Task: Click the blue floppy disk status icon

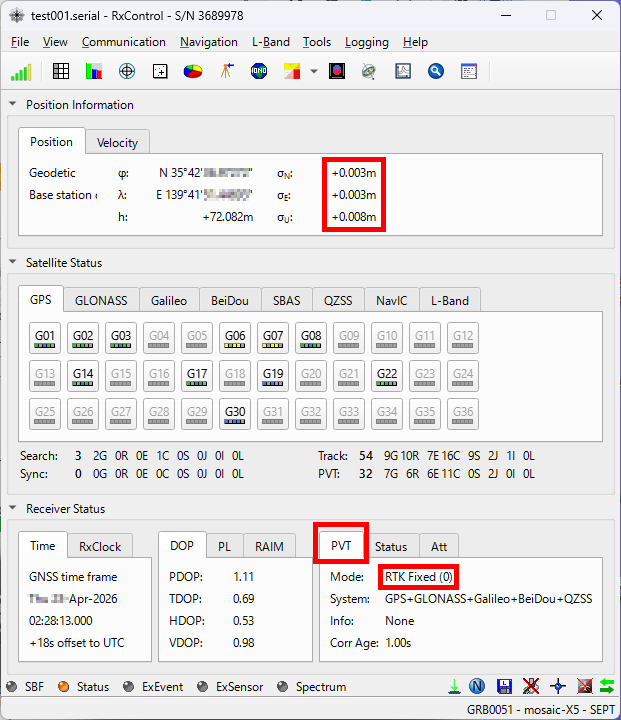Action: (x=504, y=687)
